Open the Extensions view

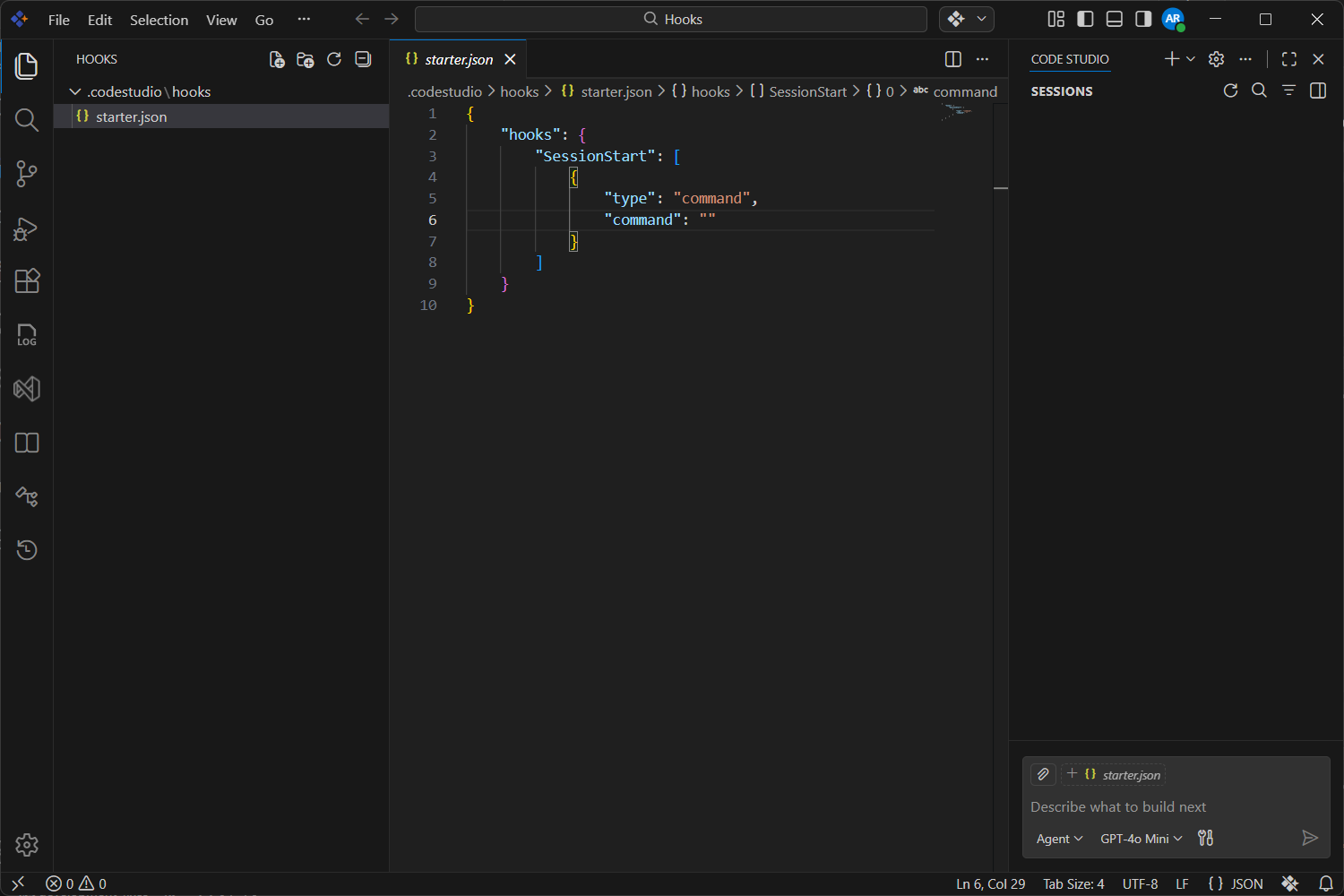coord(27,281)
